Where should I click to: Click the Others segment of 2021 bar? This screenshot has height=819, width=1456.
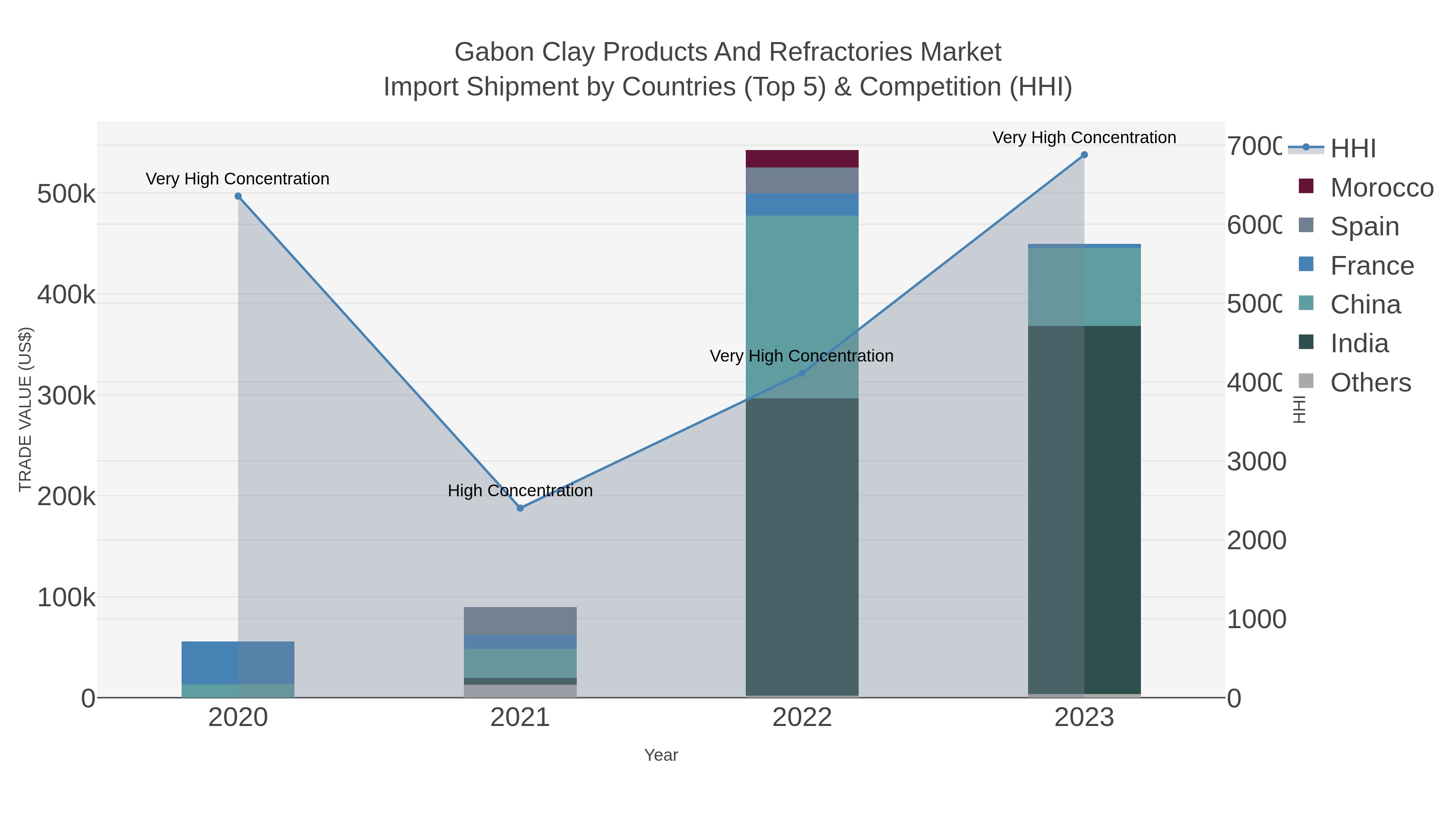tap(520, 691)
